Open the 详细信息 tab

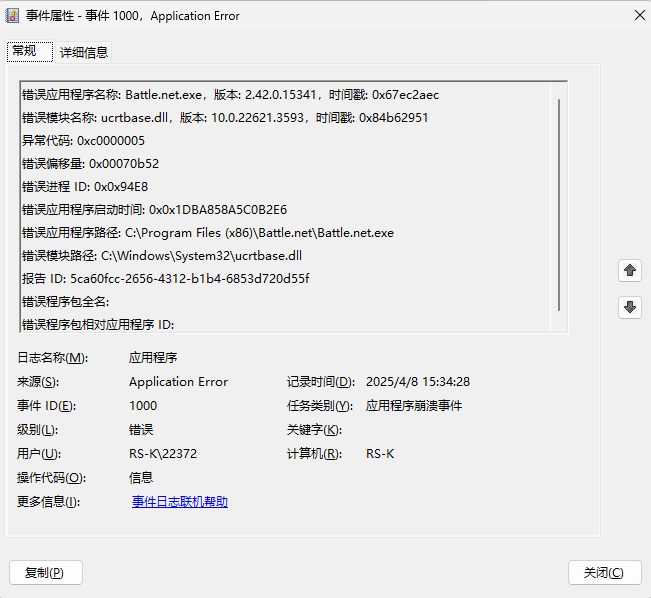(x=84, y=52)
